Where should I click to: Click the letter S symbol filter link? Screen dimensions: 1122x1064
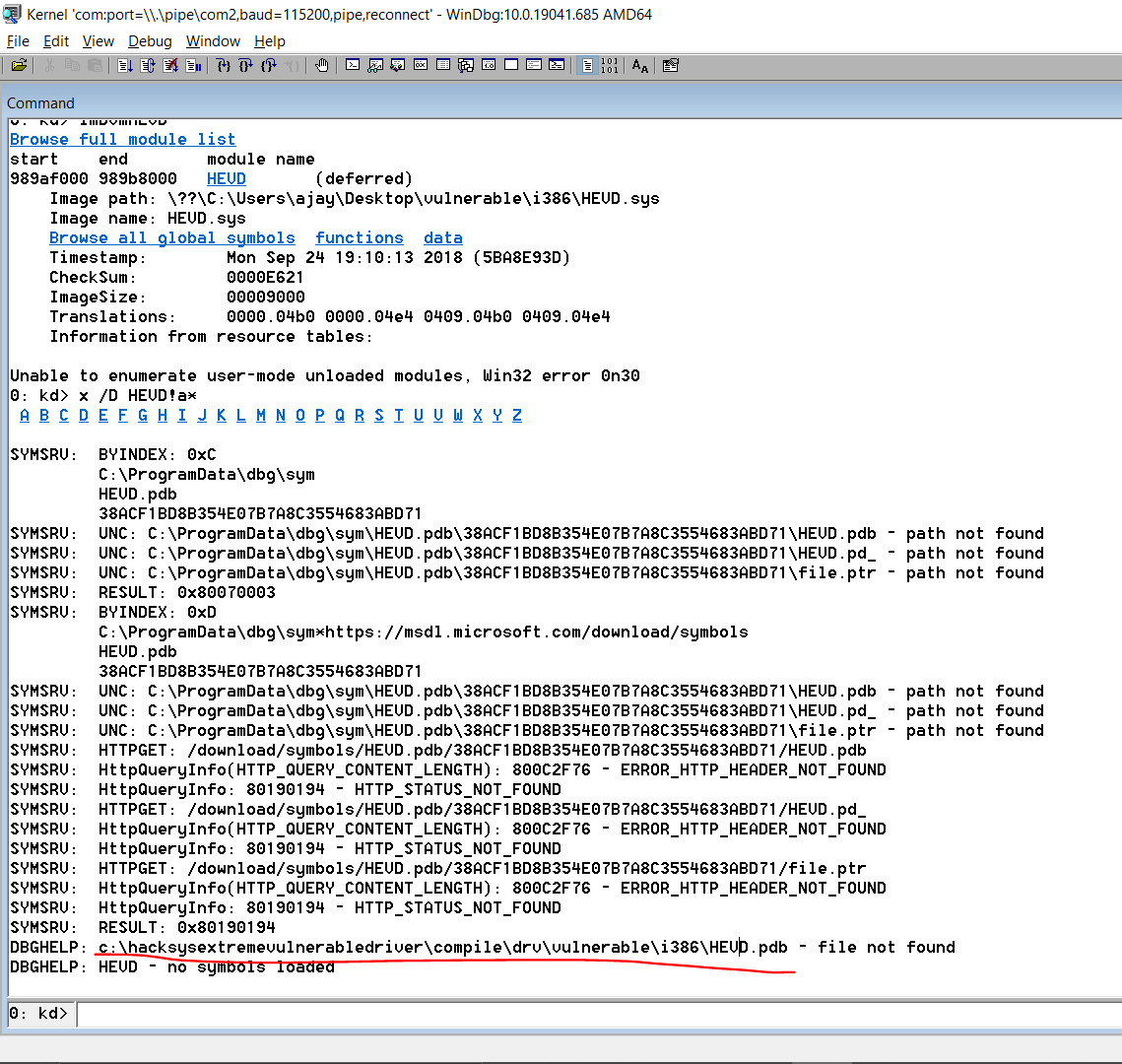379,415
